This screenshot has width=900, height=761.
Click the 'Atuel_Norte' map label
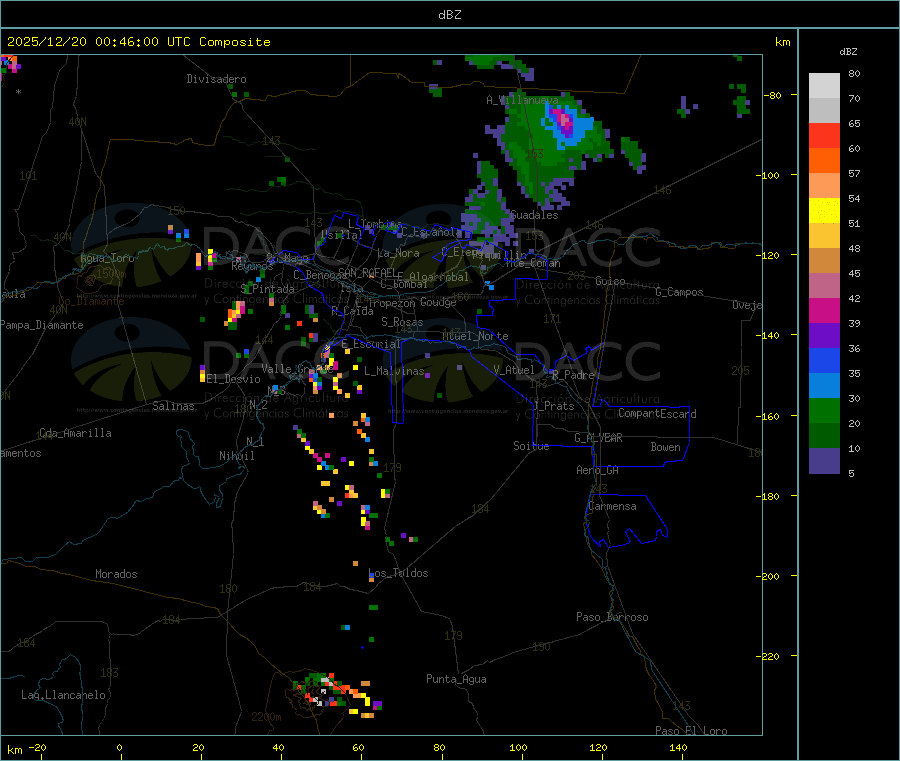(475, 336)
